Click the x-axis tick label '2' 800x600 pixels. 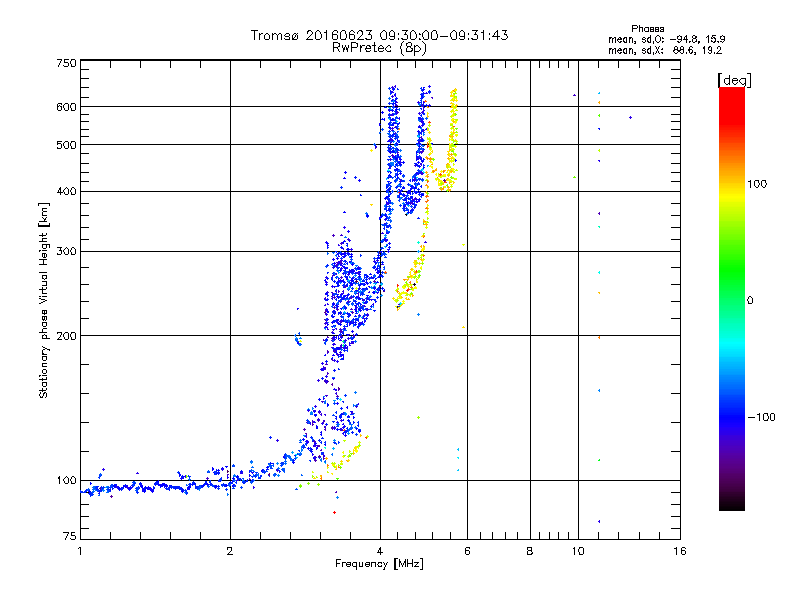(x=230, y=551)
